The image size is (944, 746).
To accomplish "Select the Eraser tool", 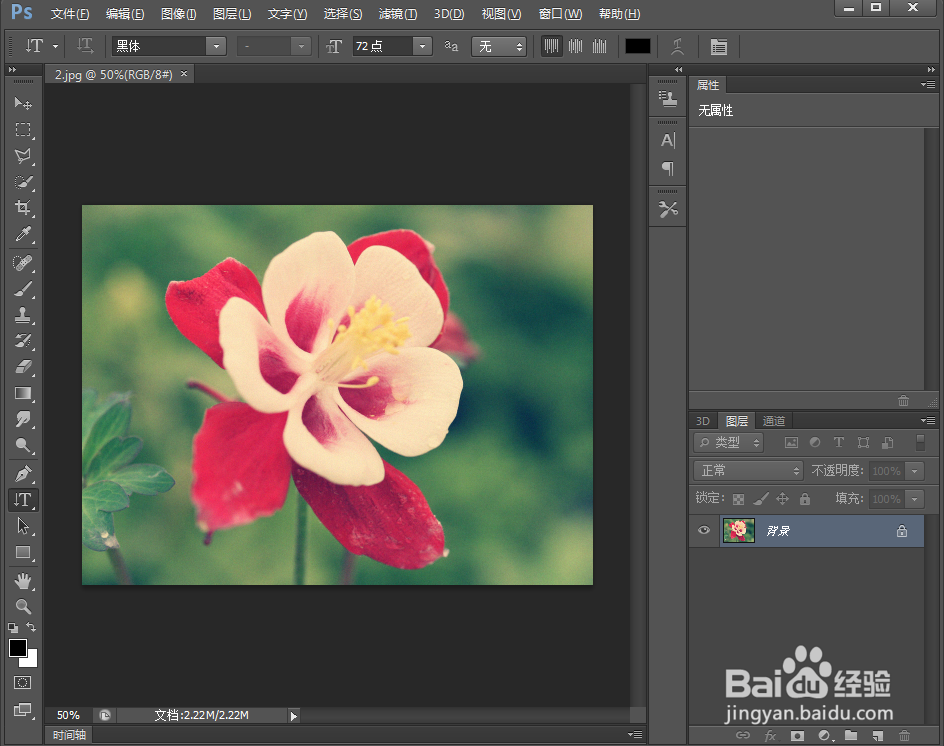I will (23, 367).
